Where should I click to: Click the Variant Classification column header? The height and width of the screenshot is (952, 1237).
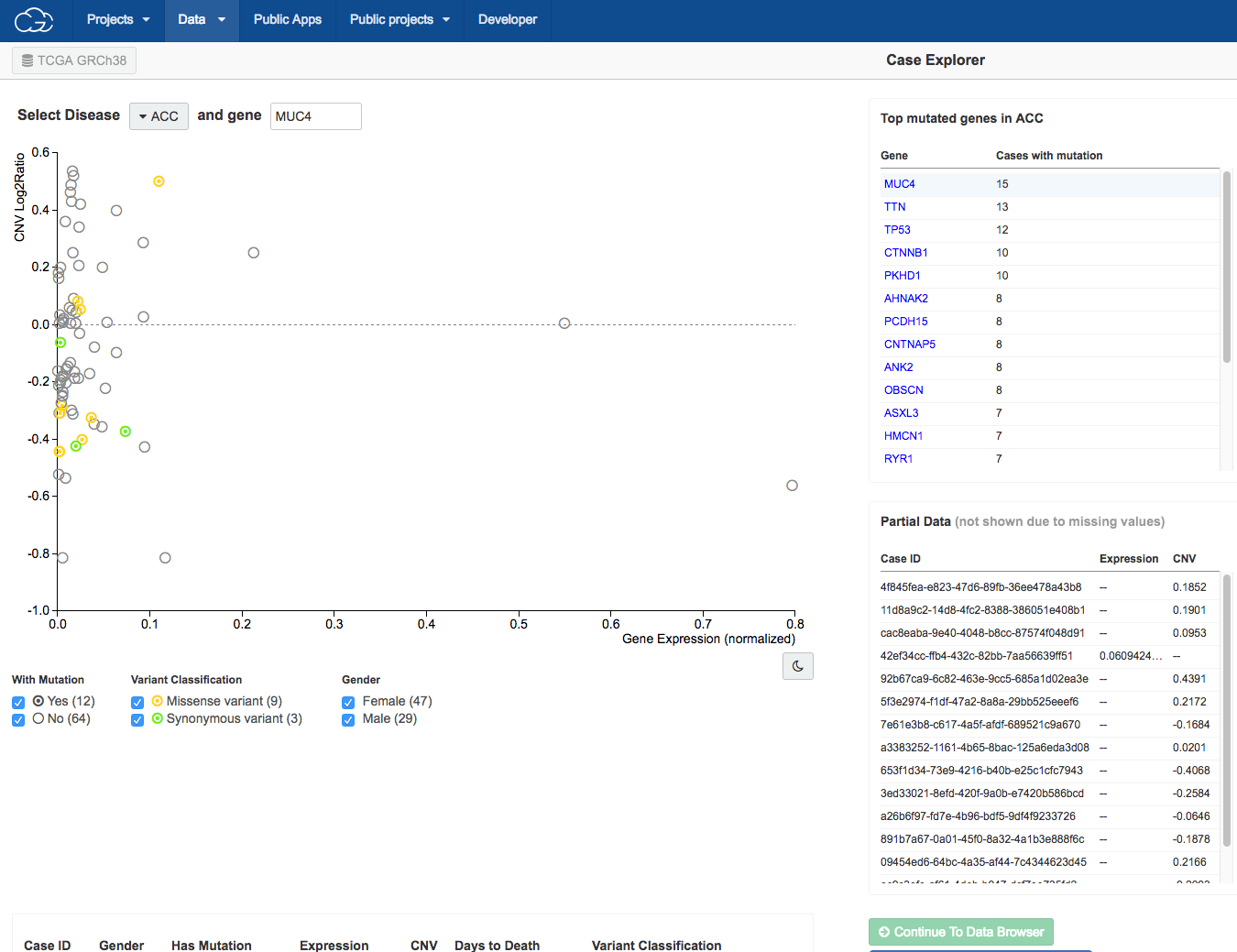(656, 945)
